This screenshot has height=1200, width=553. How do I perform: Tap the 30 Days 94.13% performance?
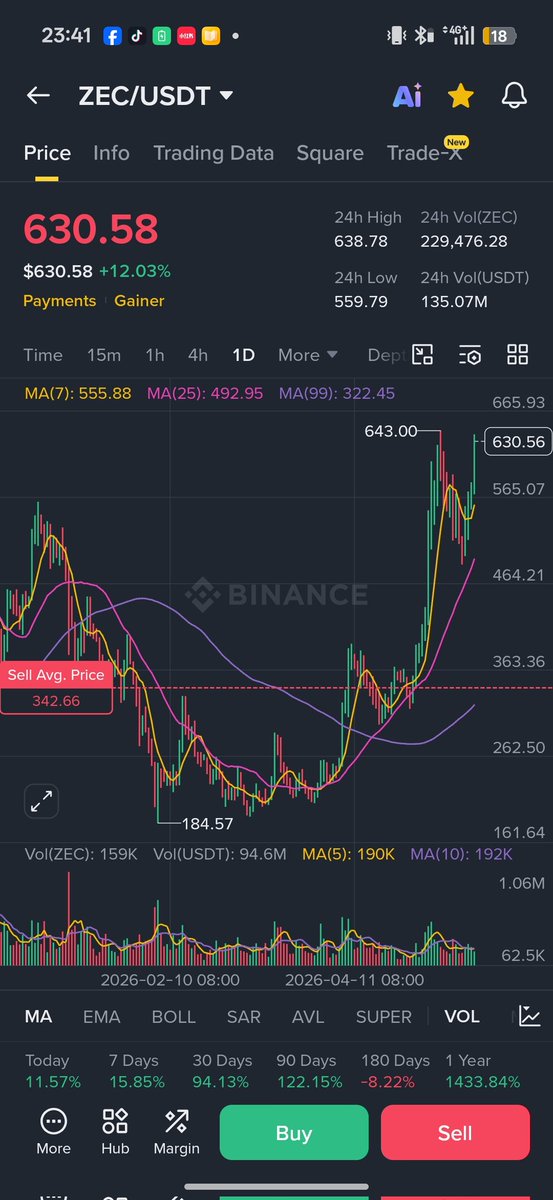click(221, 1071)
